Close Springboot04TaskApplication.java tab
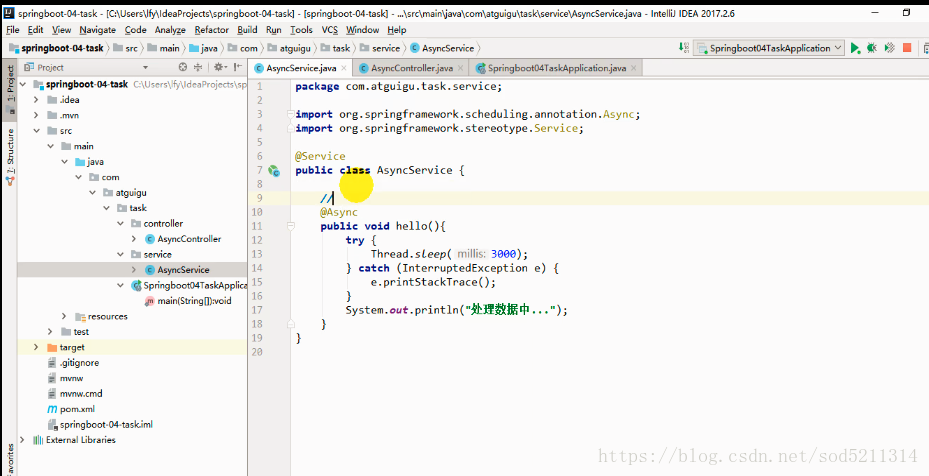Screen dimensions: 929x476 click(633, 68)
